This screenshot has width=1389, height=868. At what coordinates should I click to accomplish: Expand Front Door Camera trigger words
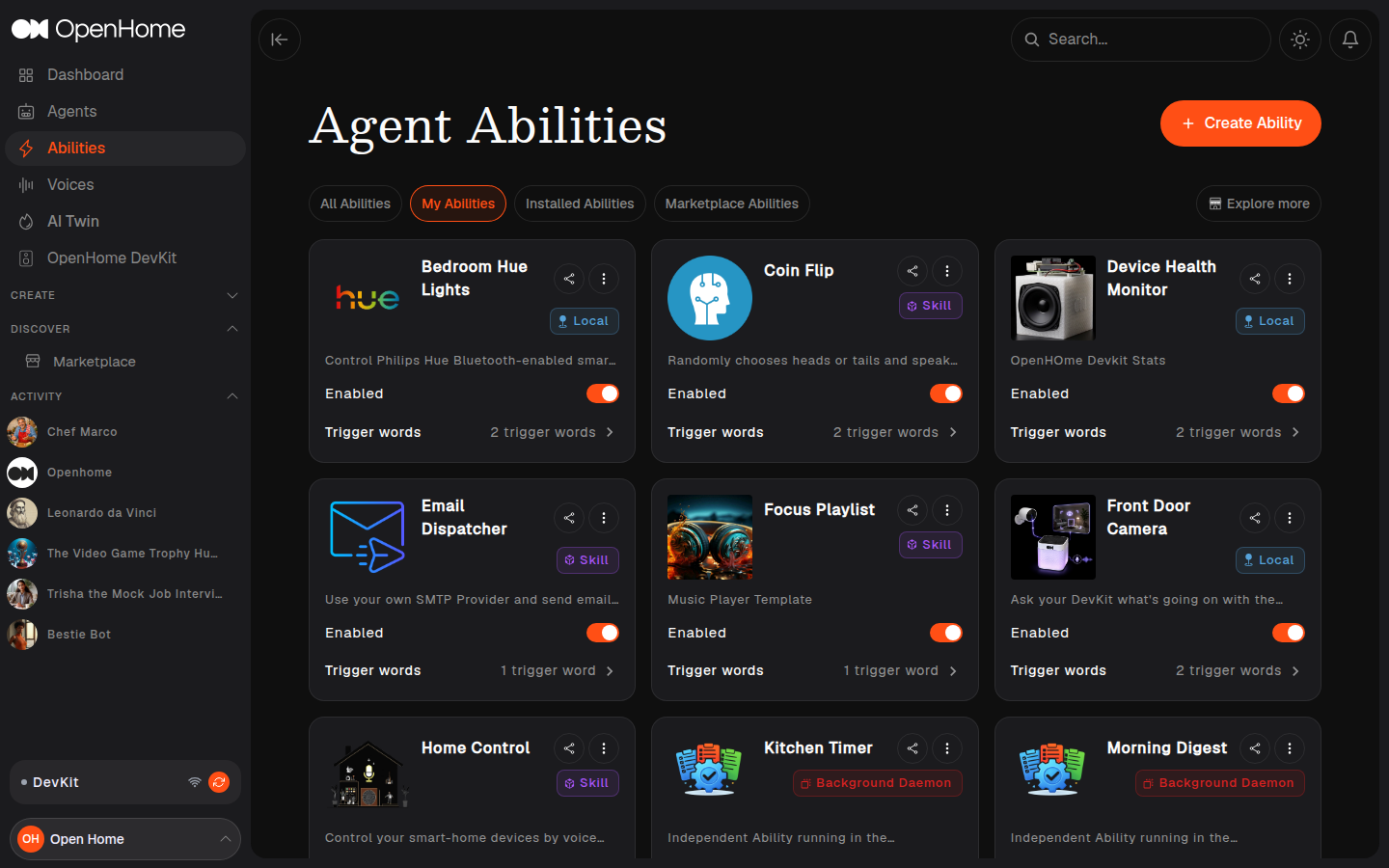1239,670
